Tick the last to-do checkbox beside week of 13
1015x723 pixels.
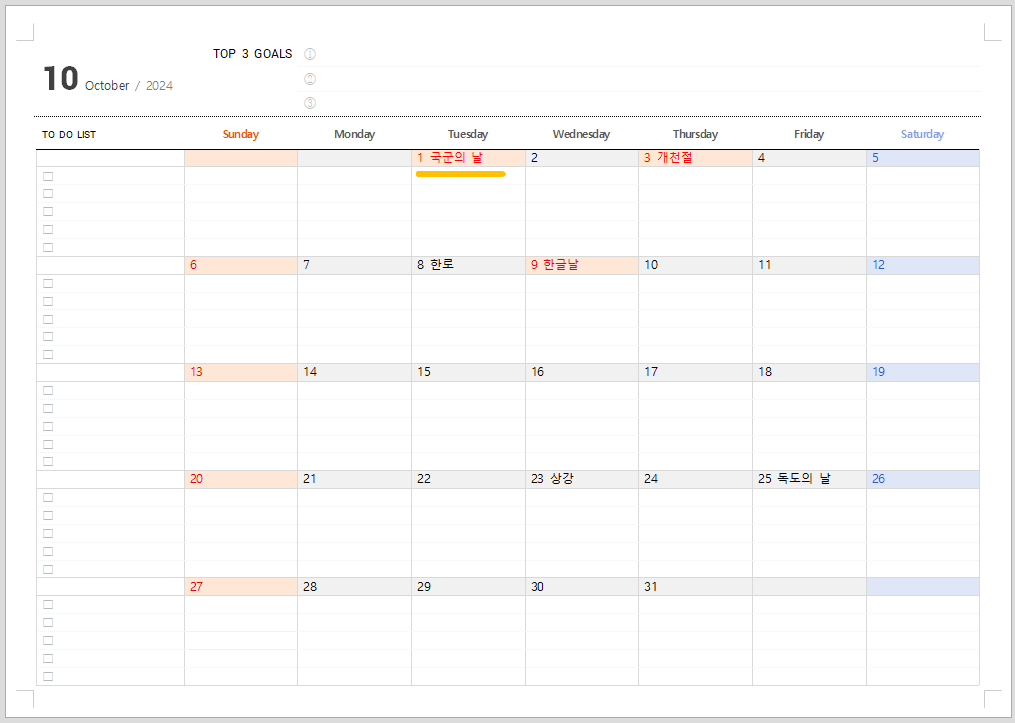48,462
